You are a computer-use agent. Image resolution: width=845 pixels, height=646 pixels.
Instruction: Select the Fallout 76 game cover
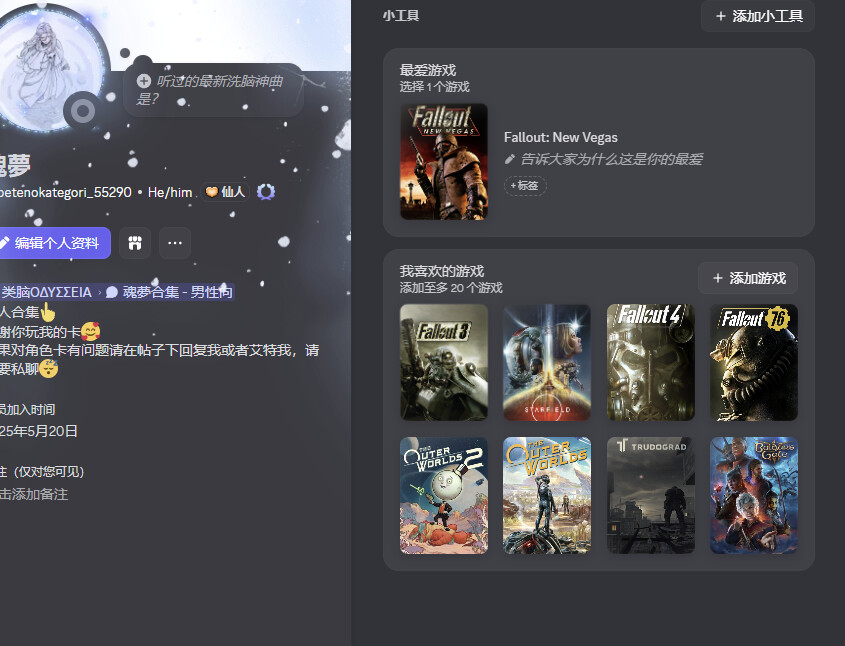[754, 362]
